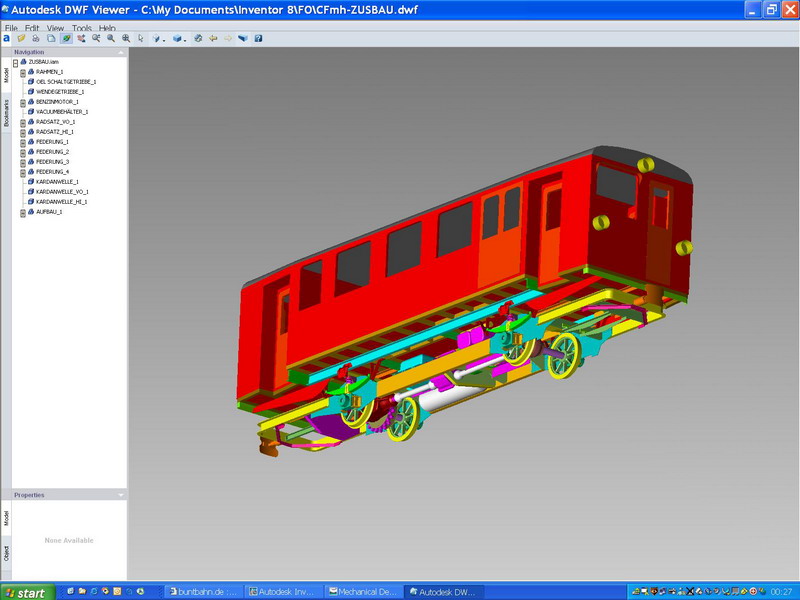
Task: Select the arrow pointer Select tool
Action: pos(140,38)
